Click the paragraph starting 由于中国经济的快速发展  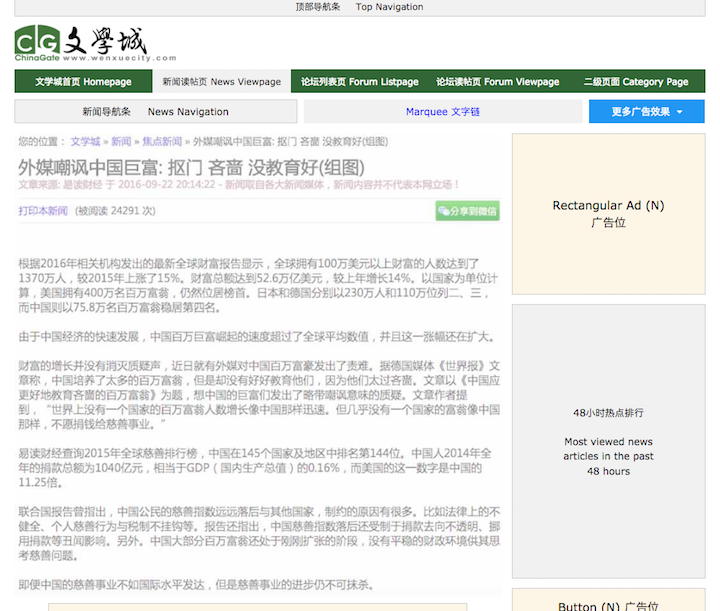coord(257,337)
